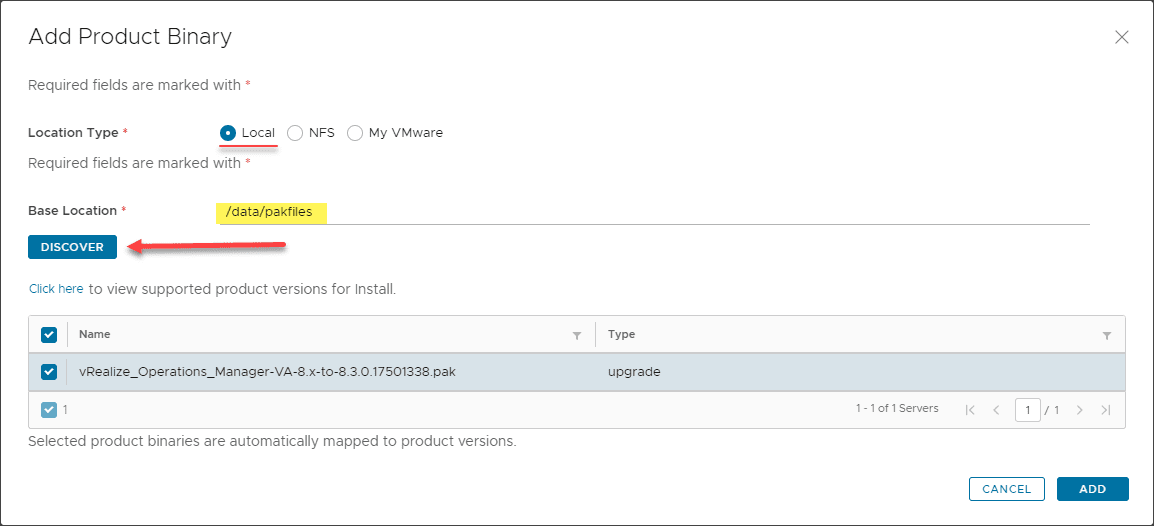1154x526 pixels.
Task: Toggle the select-all header checkbox
Action: [x=49, y=335]
